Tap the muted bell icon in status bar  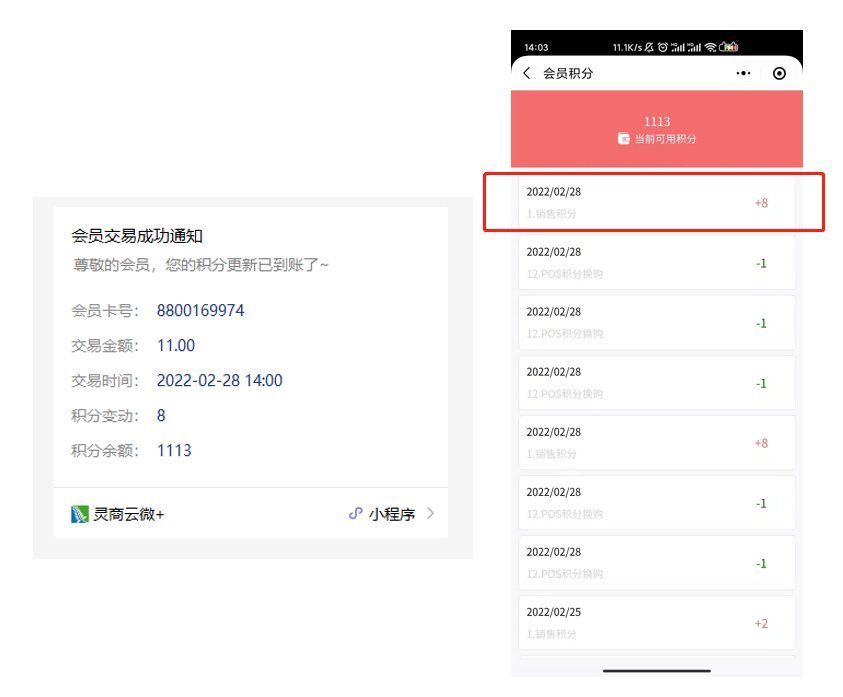click(649, 47)
